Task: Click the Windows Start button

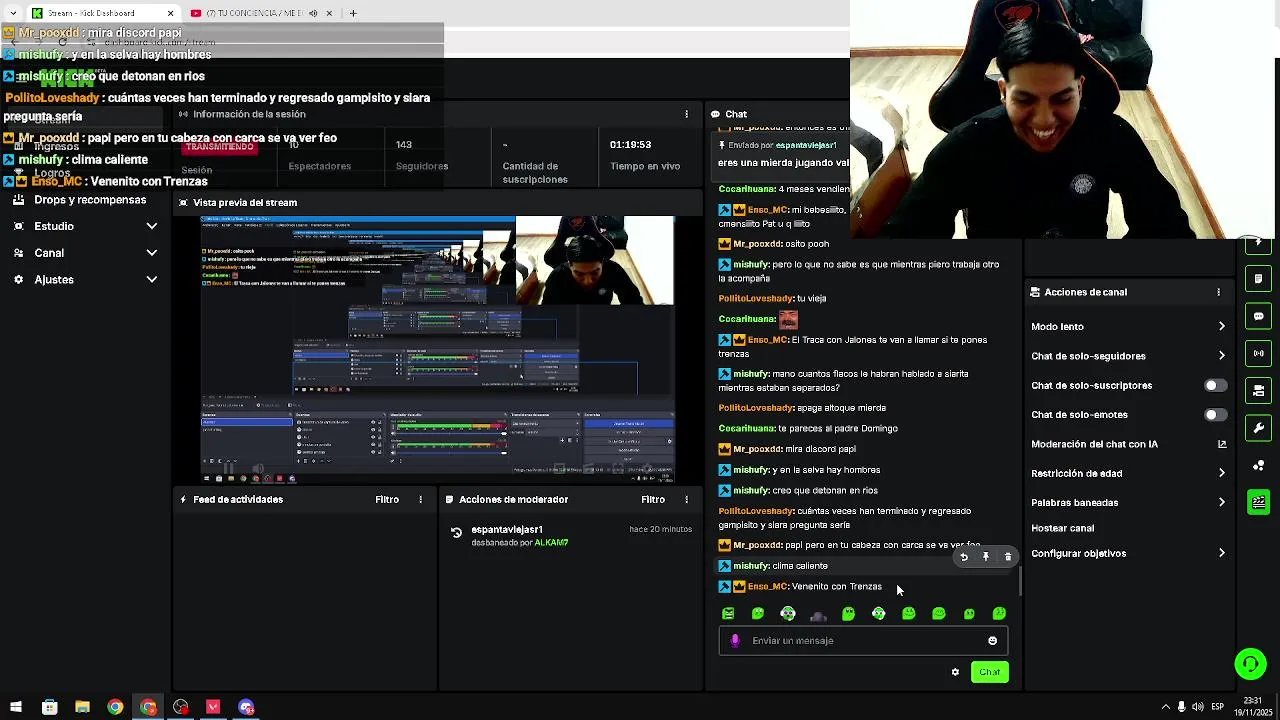Action: point(16,707)
